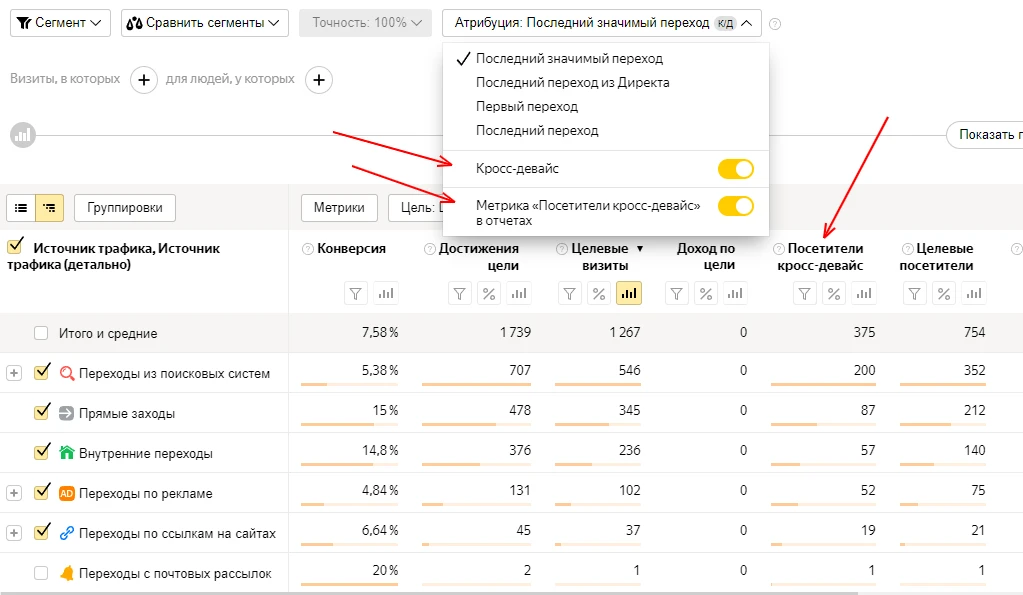Click the round chart icon on timeline

22,134
